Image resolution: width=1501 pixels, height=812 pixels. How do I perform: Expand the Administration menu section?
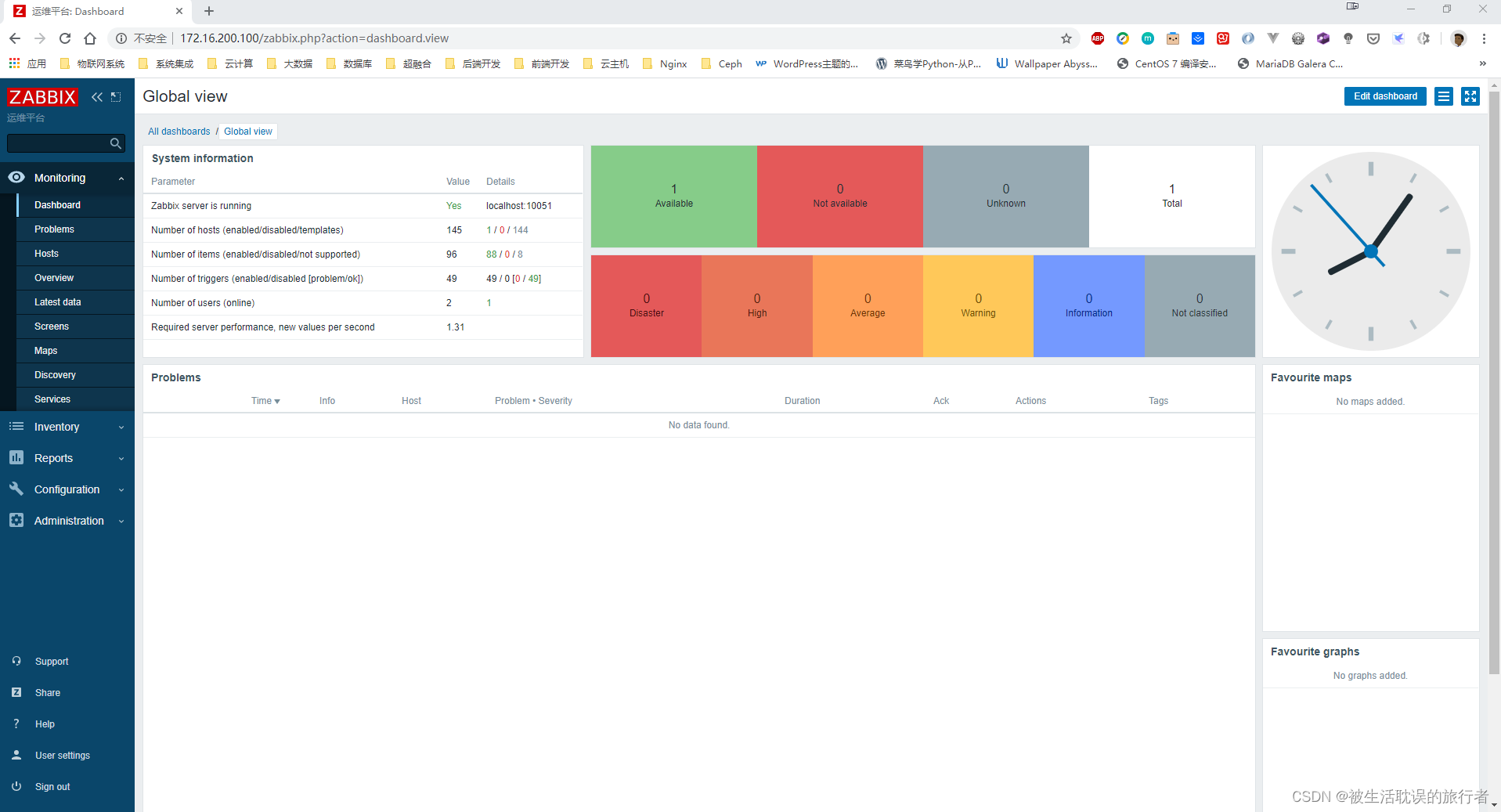[121, 521]
